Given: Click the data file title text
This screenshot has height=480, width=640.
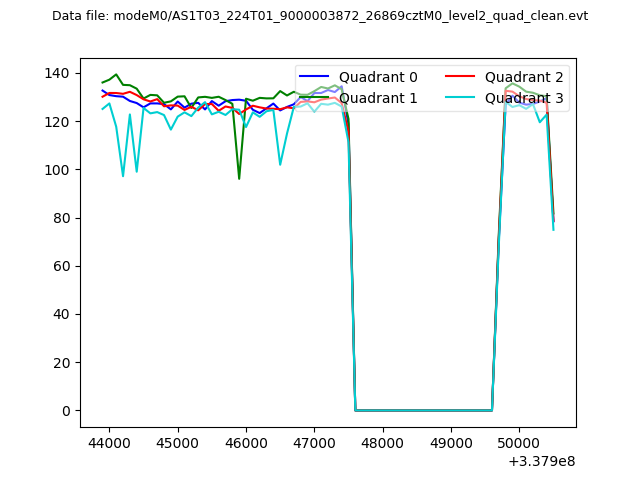Looking at the screenshot, I should (x=320, y=16).
